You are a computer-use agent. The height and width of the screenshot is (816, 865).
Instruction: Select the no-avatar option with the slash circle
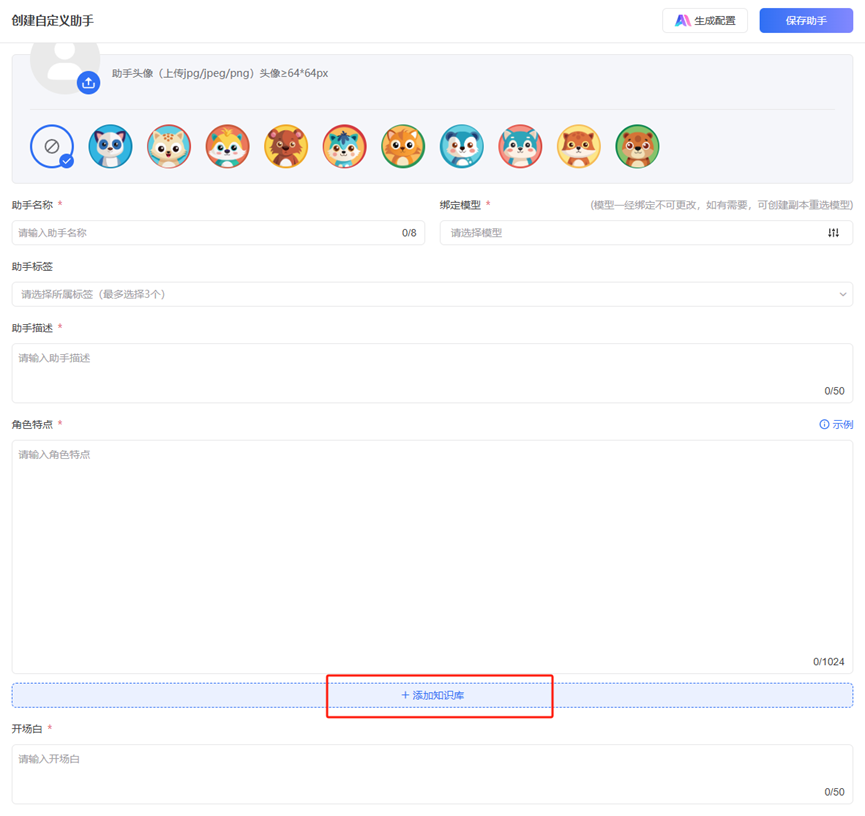52,146
